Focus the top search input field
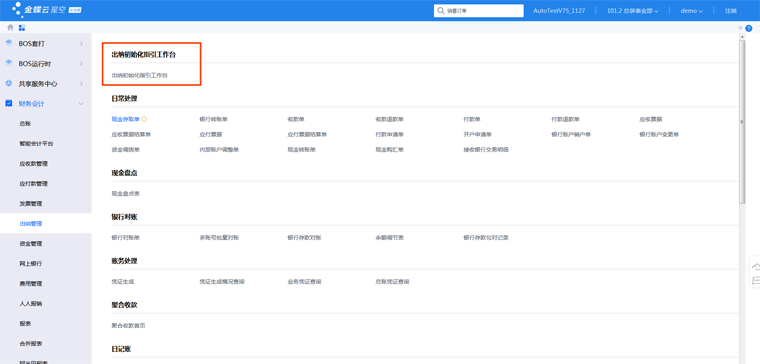Image resolution: width=760 pixels, height=364 pixels. click(x=478, y=11)
